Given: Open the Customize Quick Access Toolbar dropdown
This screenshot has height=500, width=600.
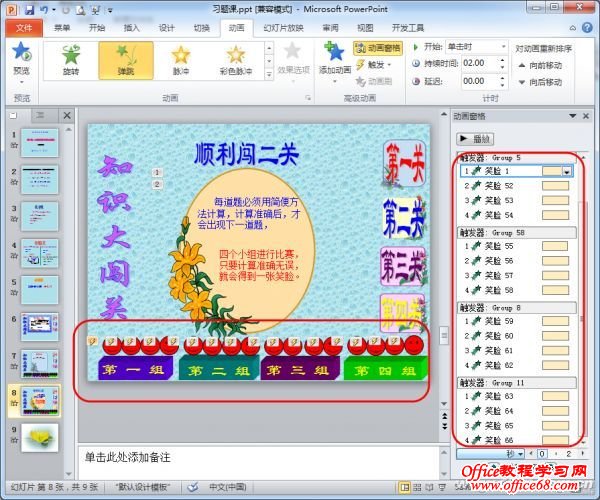Looking at the screenshot, I should point(110,11).
